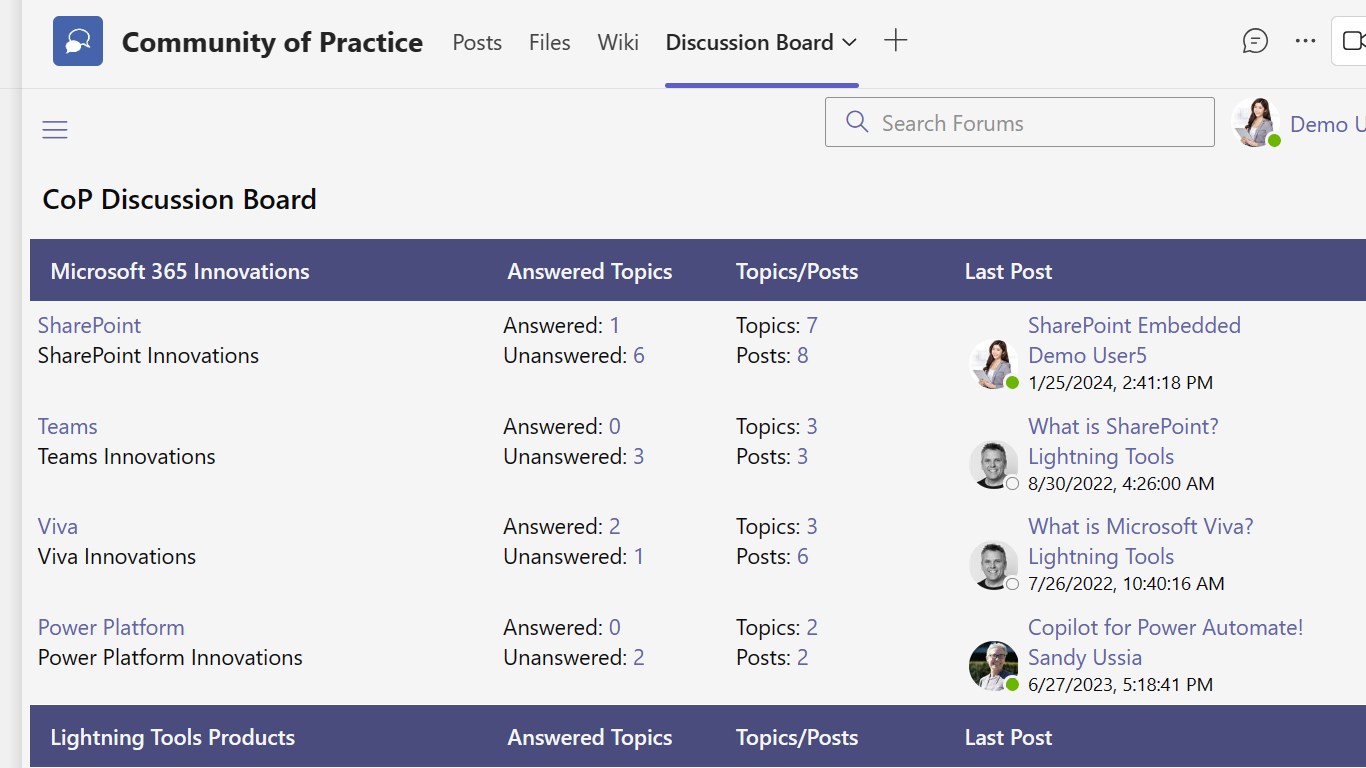This screenshot has width=1366, height=768.
Task: Open the hamburger menu for forums
Action: click(x=55, y=130)
